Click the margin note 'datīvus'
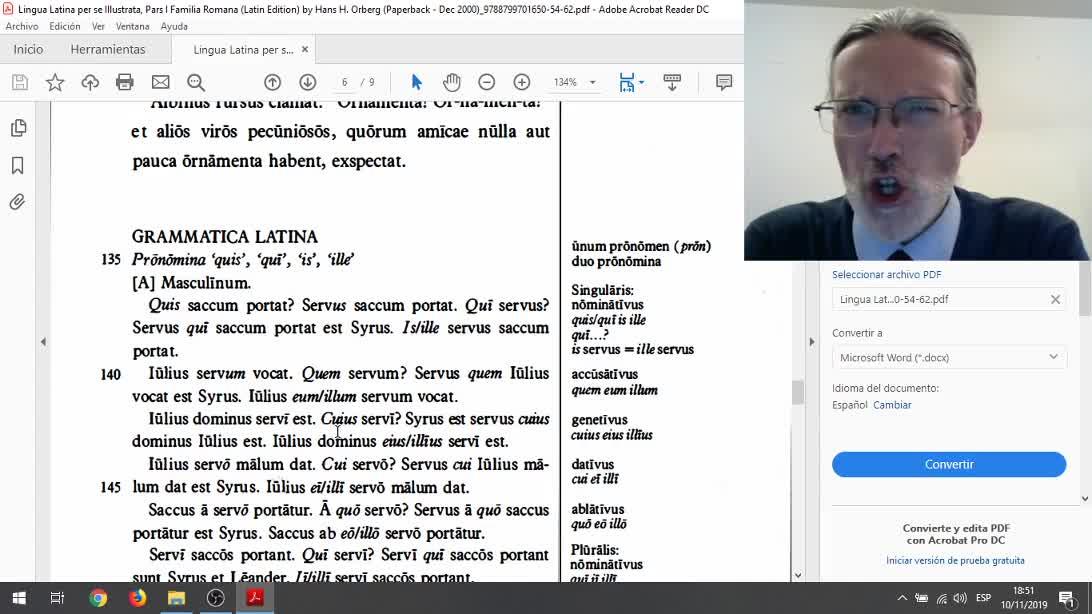This screenshot has height=614, width=1092. (593, 464)
